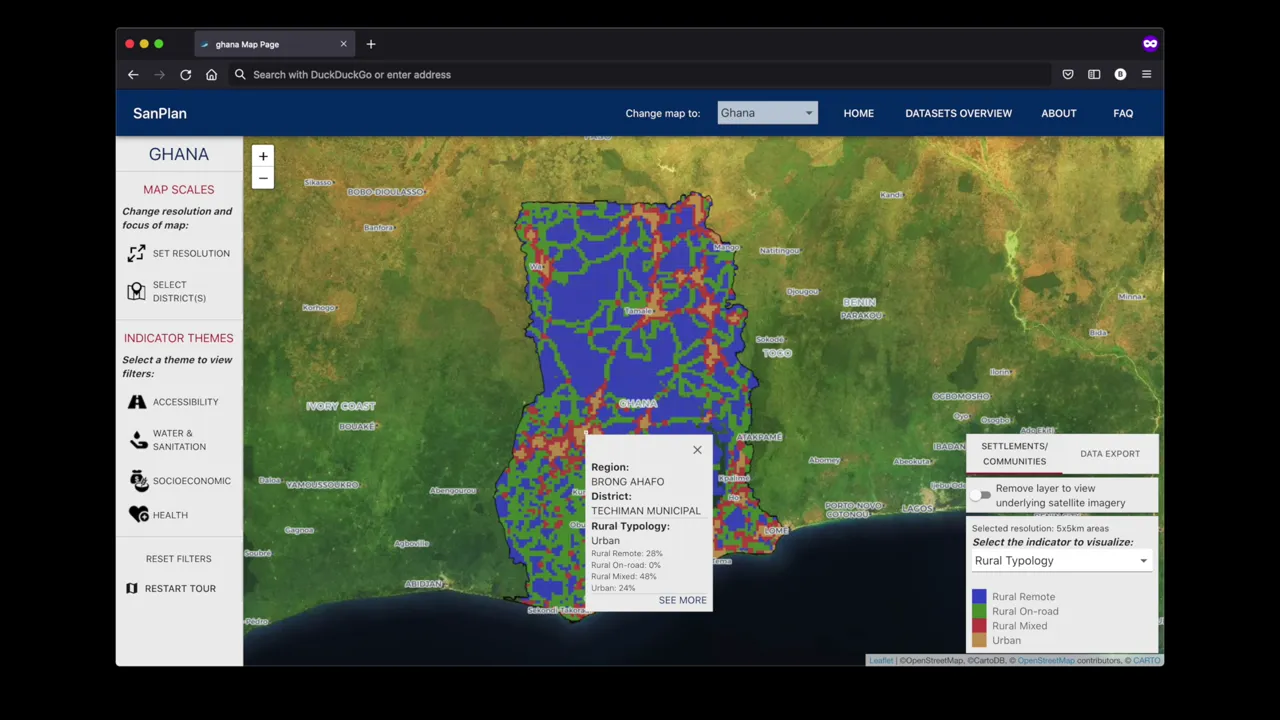Click the browser account avatar icon
This screenshot has width=1280, height=720.
click(1120, 74)
